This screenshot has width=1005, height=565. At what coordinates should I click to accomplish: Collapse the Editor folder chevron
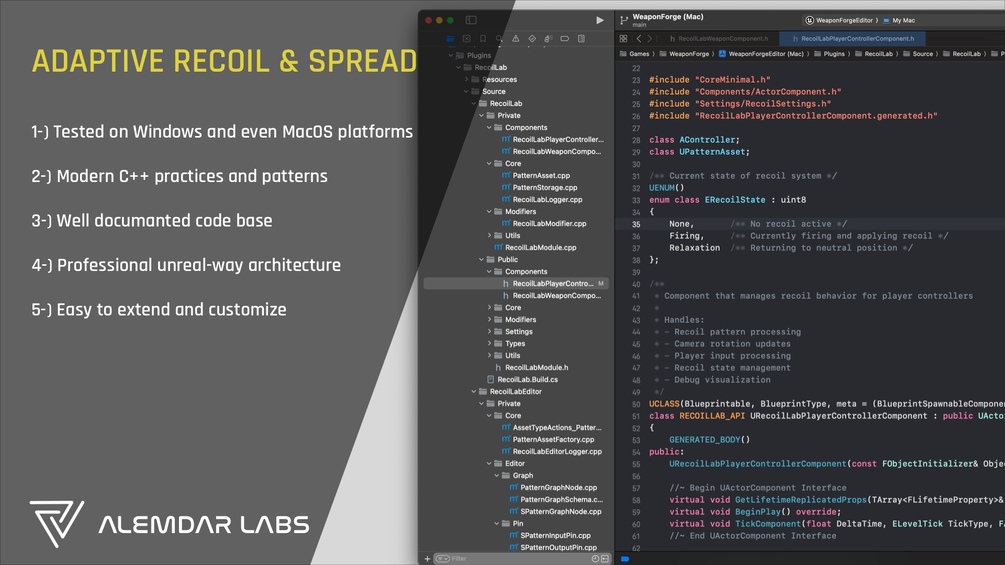[490, 464]
